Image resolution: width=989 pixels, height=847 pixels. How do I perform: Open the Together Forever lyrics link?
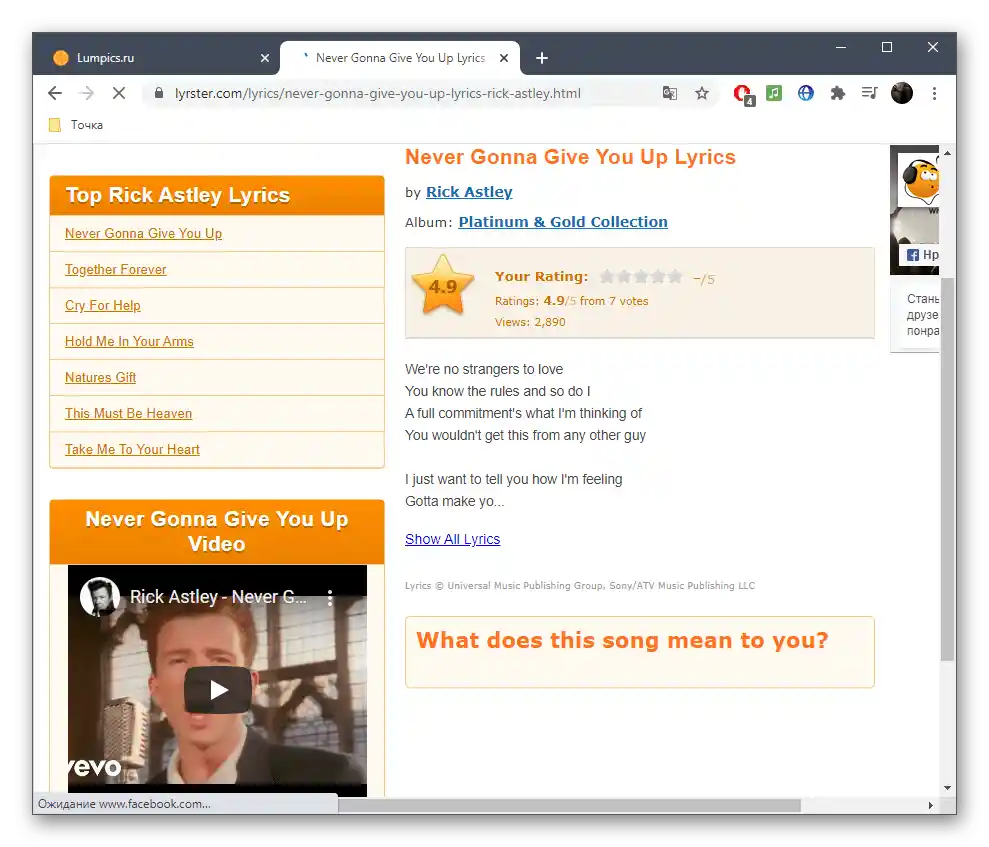tap(115, 269)
